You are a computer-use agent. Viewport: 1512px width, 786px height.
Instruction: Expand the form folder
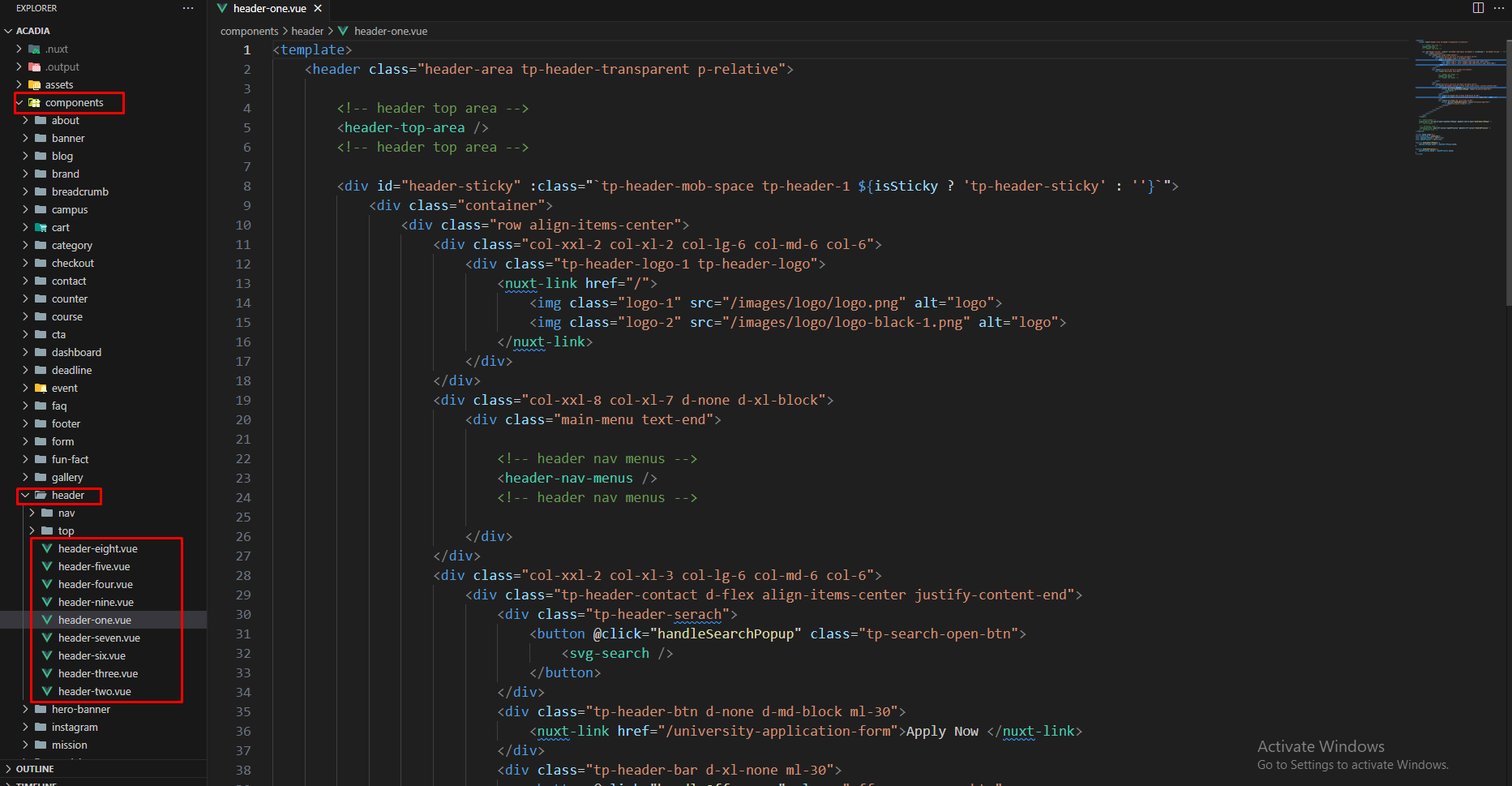pyautogui.click(x=25, y=441)
